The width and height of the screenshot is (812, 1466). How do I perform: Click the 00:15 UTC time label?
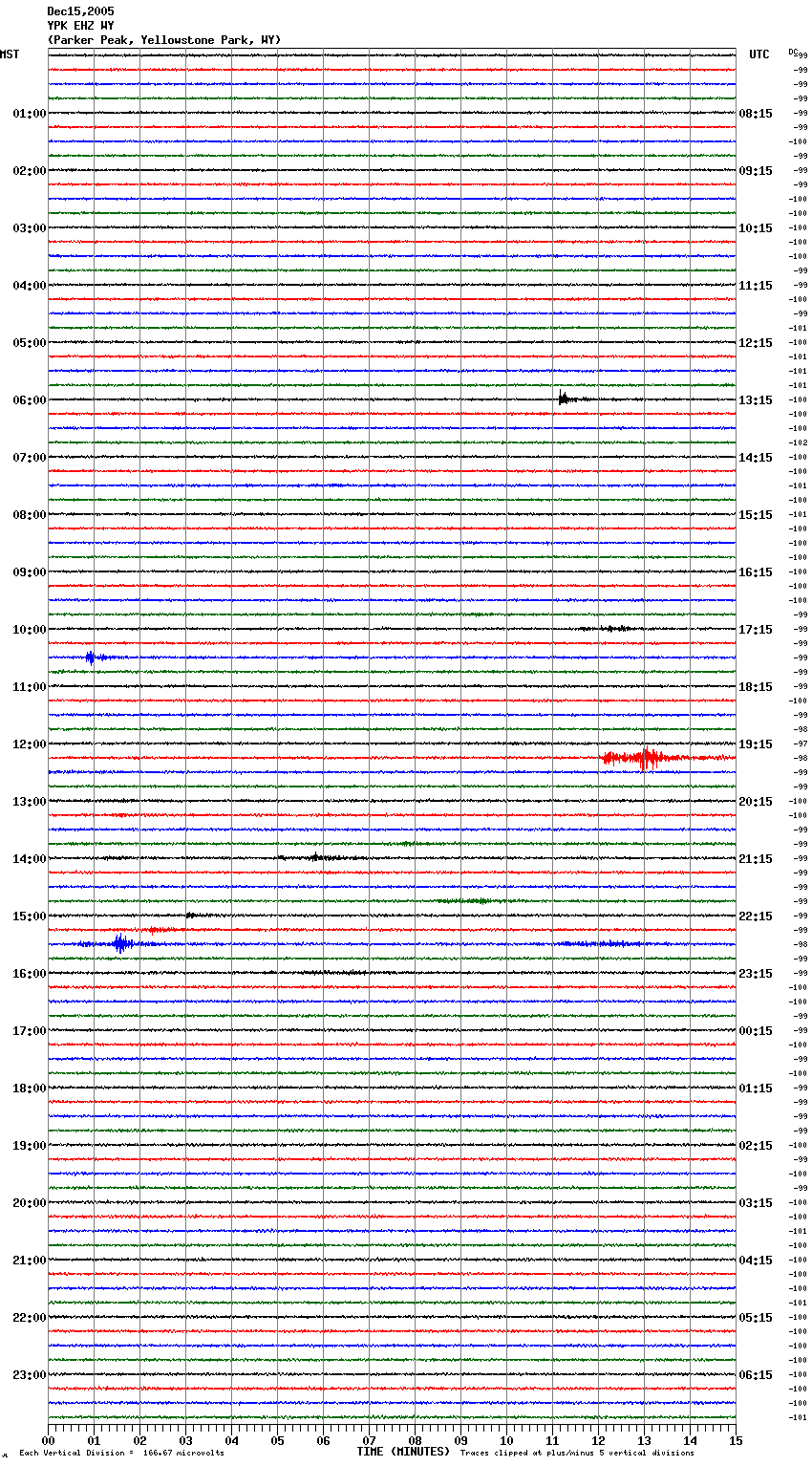click(x=756, y=1031)
